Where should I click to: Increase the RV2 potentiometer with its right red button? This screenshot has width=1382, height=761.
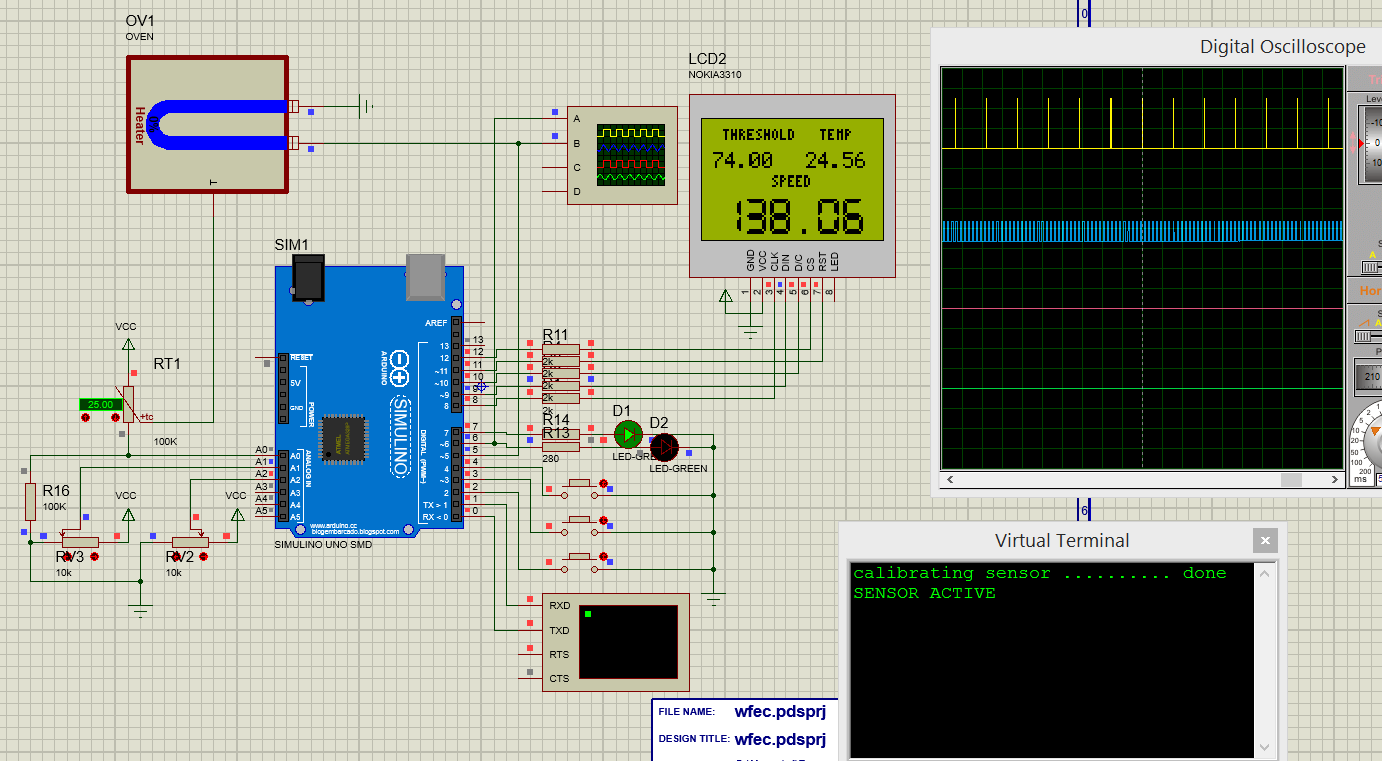click(204, 556)
